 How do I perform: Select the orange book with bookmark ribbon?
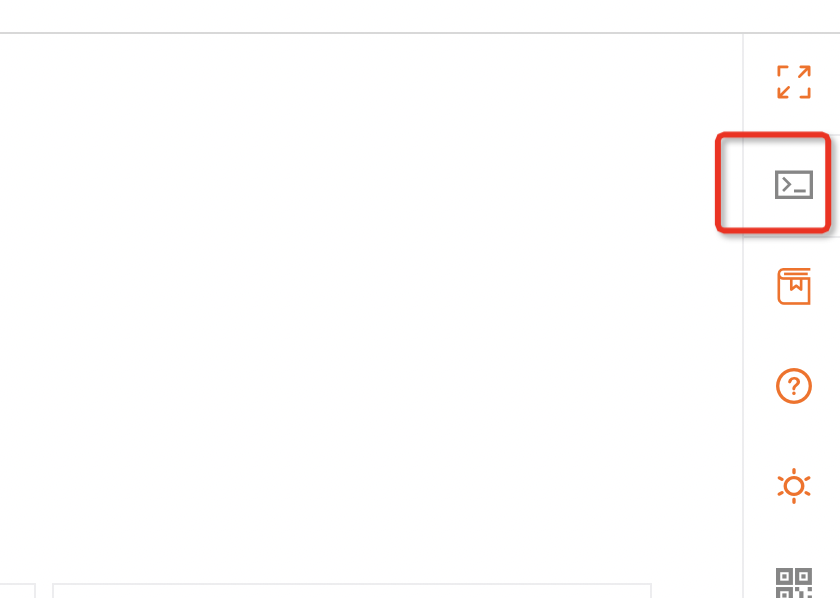coord(793,286)
